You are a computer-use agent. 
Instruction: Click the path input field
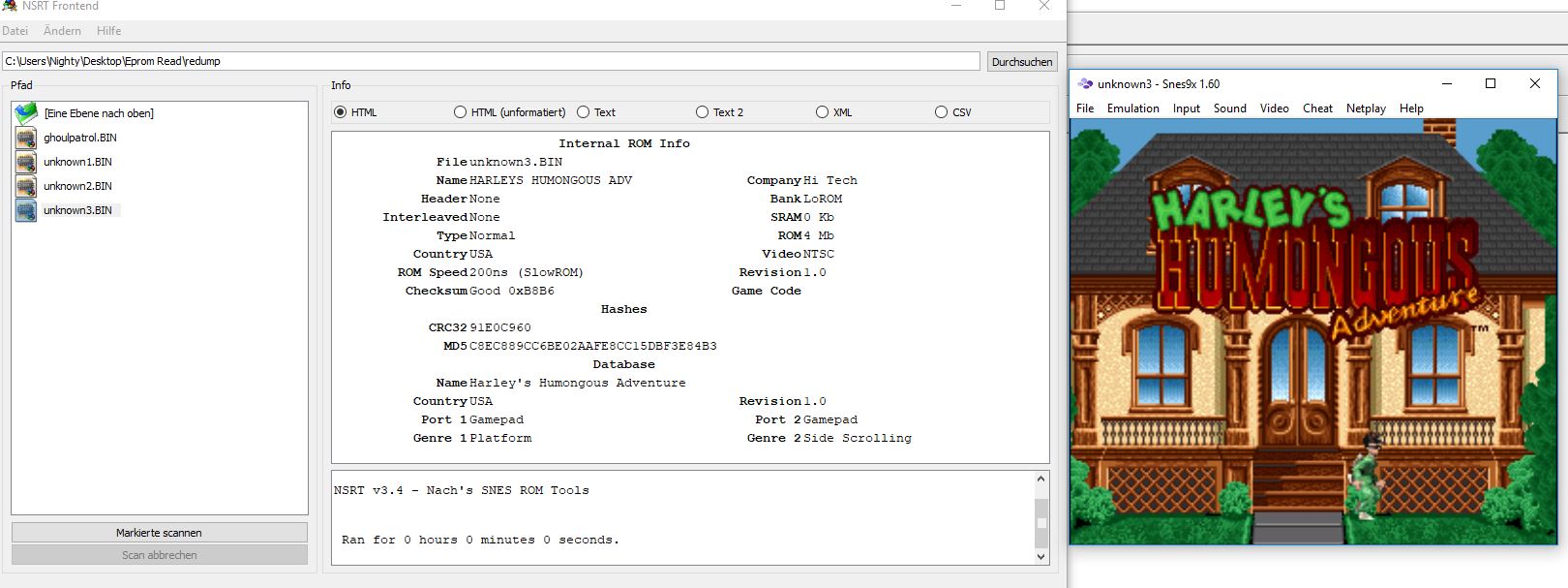click(491, 61)
